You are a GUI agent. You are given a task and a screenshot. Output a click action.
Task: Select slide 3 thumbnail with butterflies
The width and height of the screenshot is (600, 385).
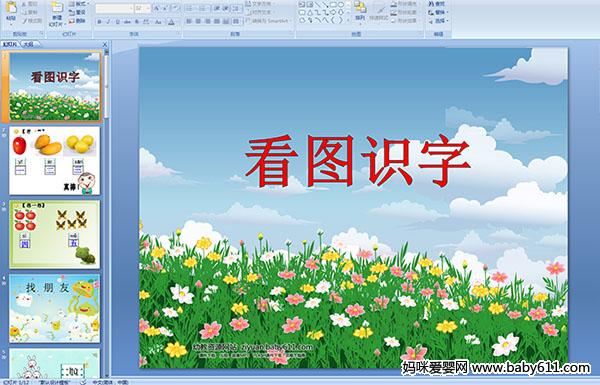tap(55, 234)
